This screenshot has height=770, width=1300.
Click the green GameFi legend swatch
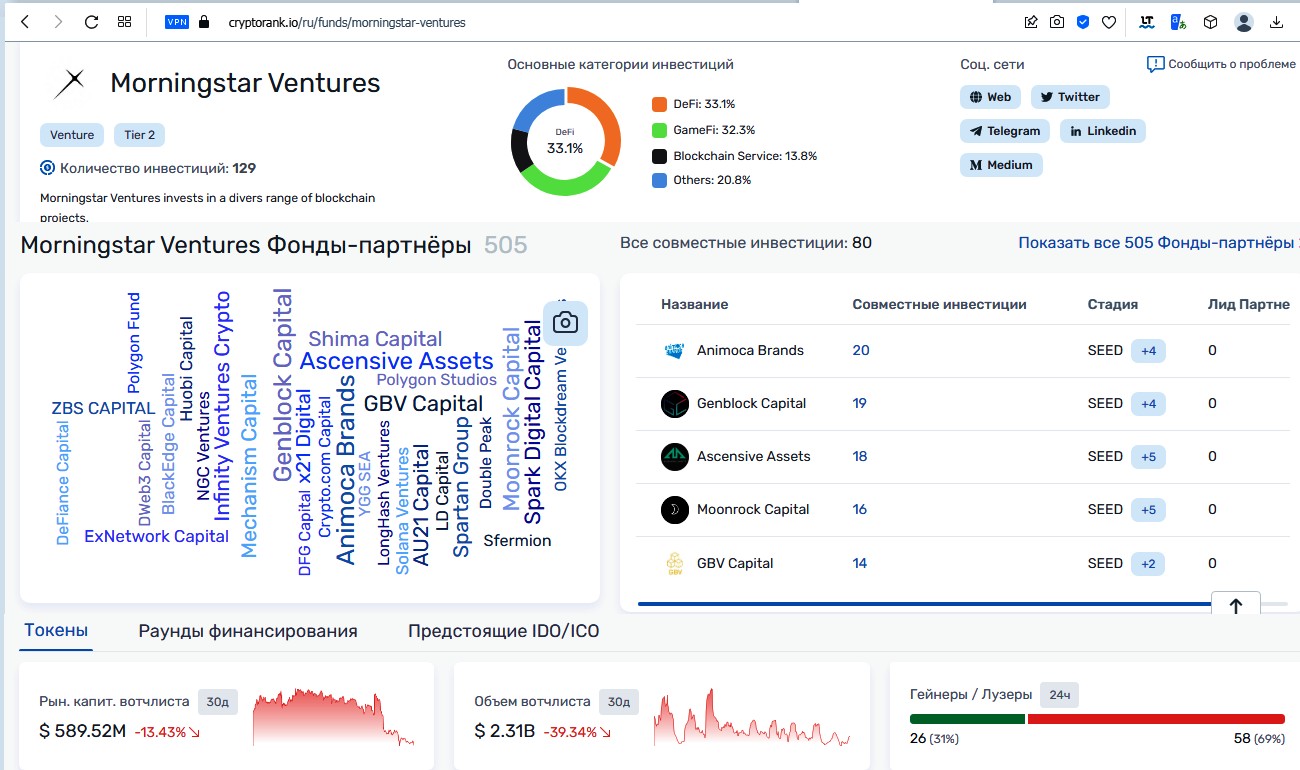tap(659, 130)
